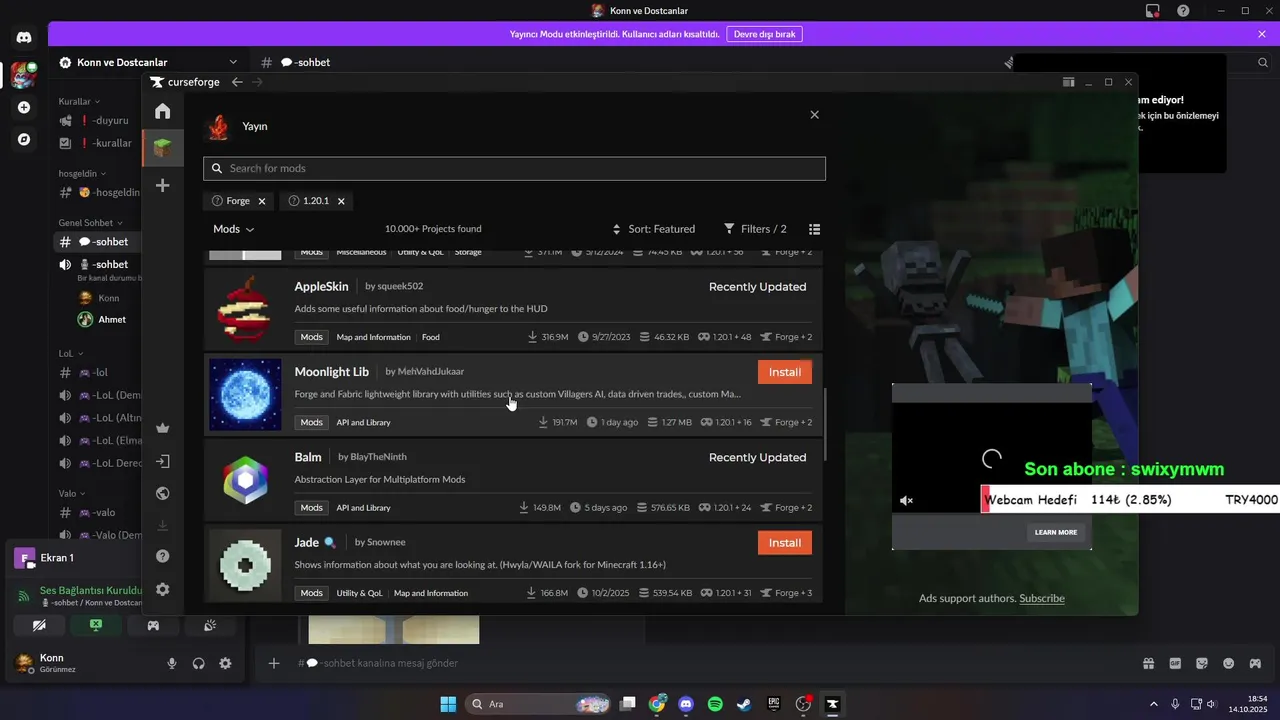
Task: Remove the 1.20.1 version filter chip
Action: pyautogui.click(x=341, y=201)
